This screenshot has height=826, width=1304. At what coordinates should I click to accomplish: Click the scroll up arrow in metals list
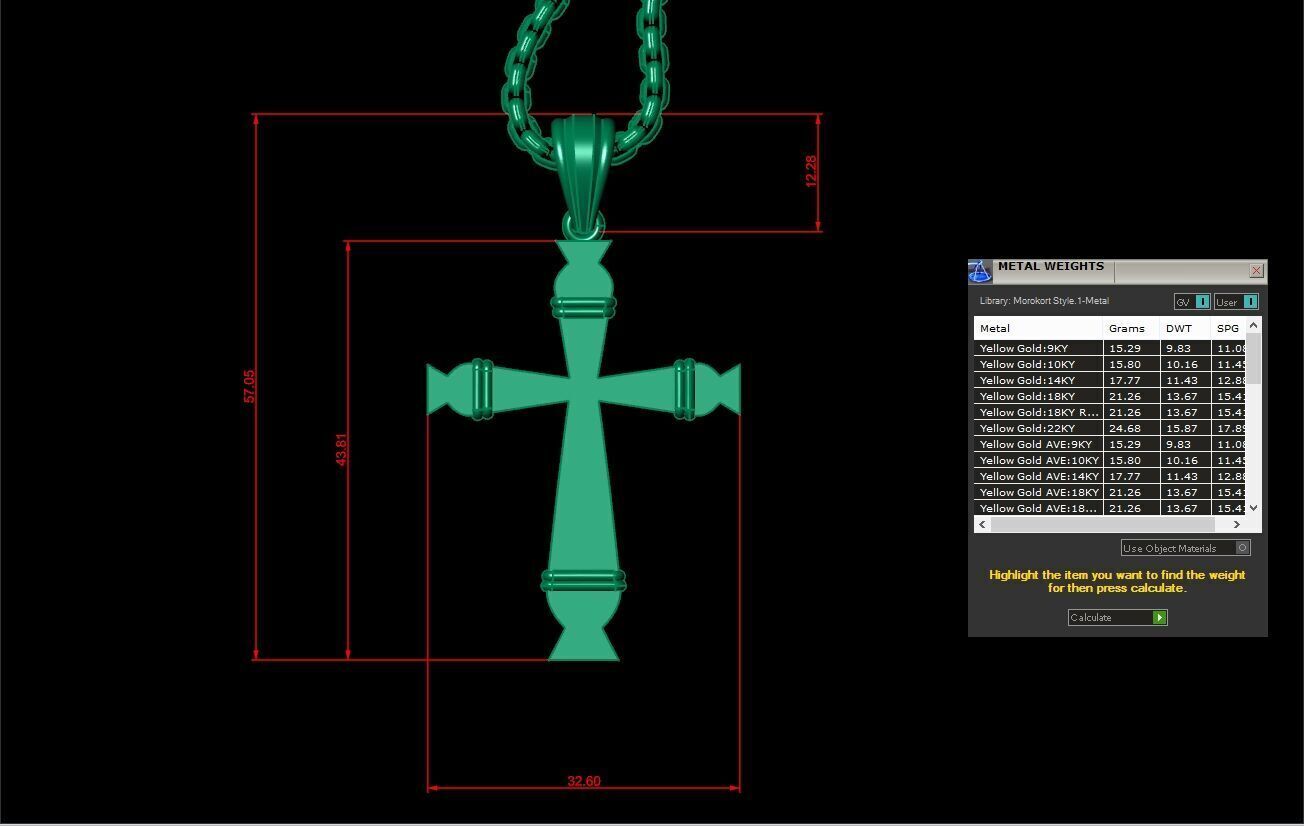(x=1254, y=326)
